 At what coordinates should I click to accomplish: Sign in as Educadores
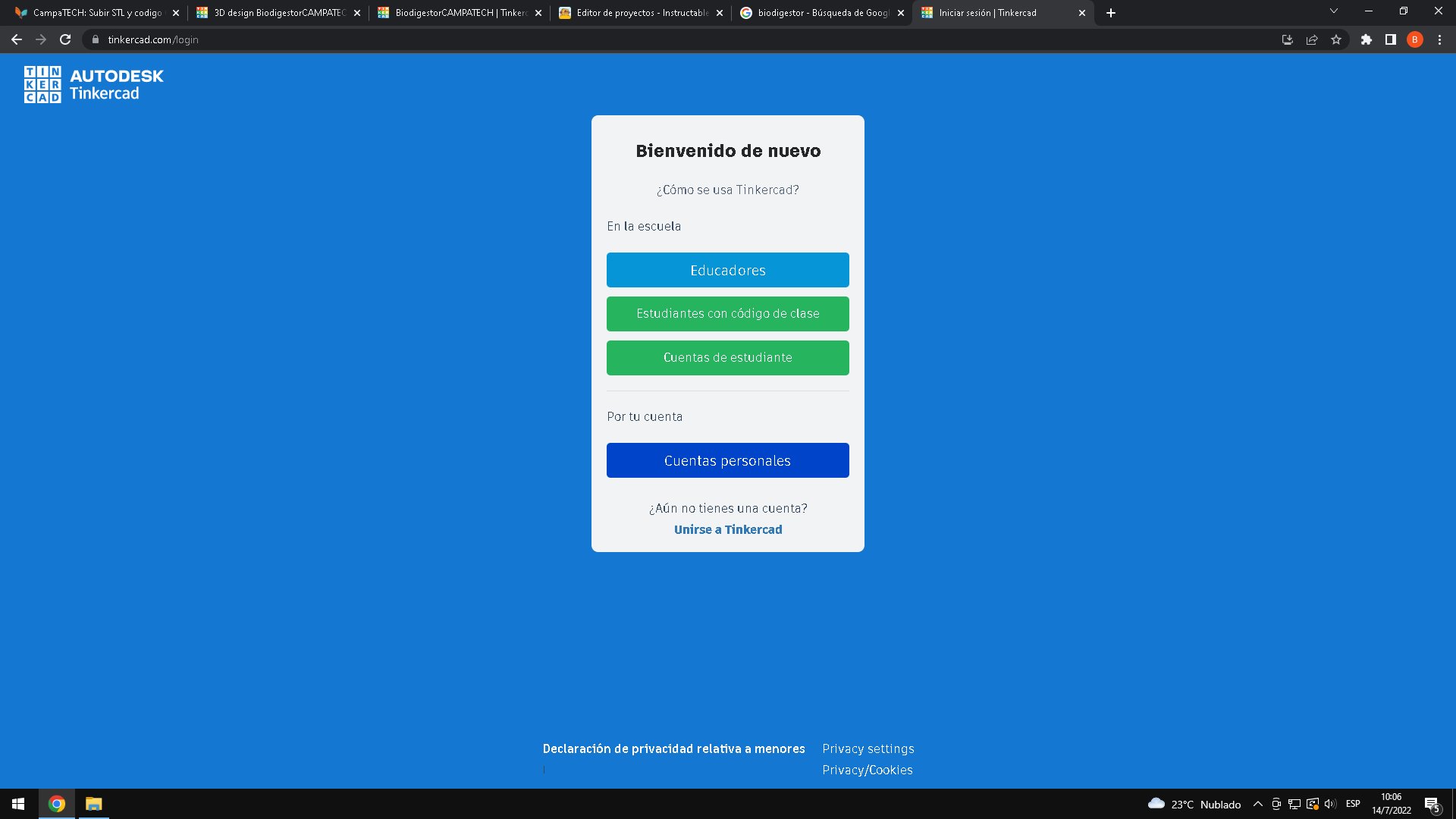tap(728, 270)
